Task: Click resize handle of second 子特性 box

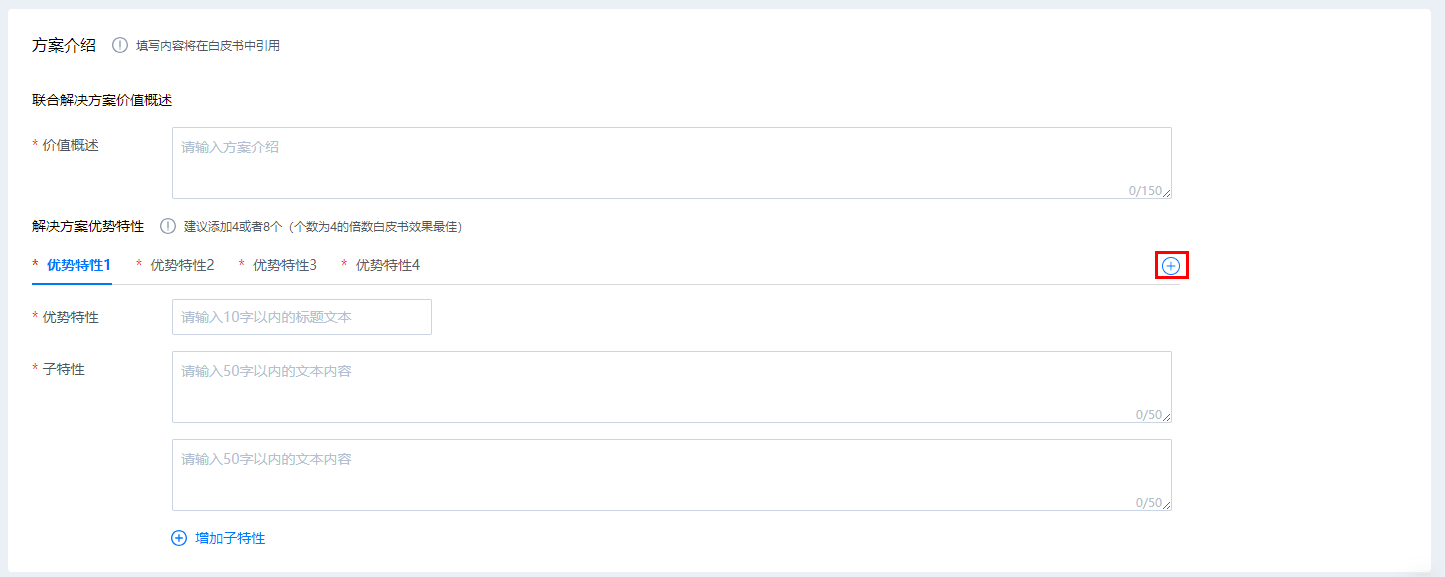Action: tap(1166, 506)
